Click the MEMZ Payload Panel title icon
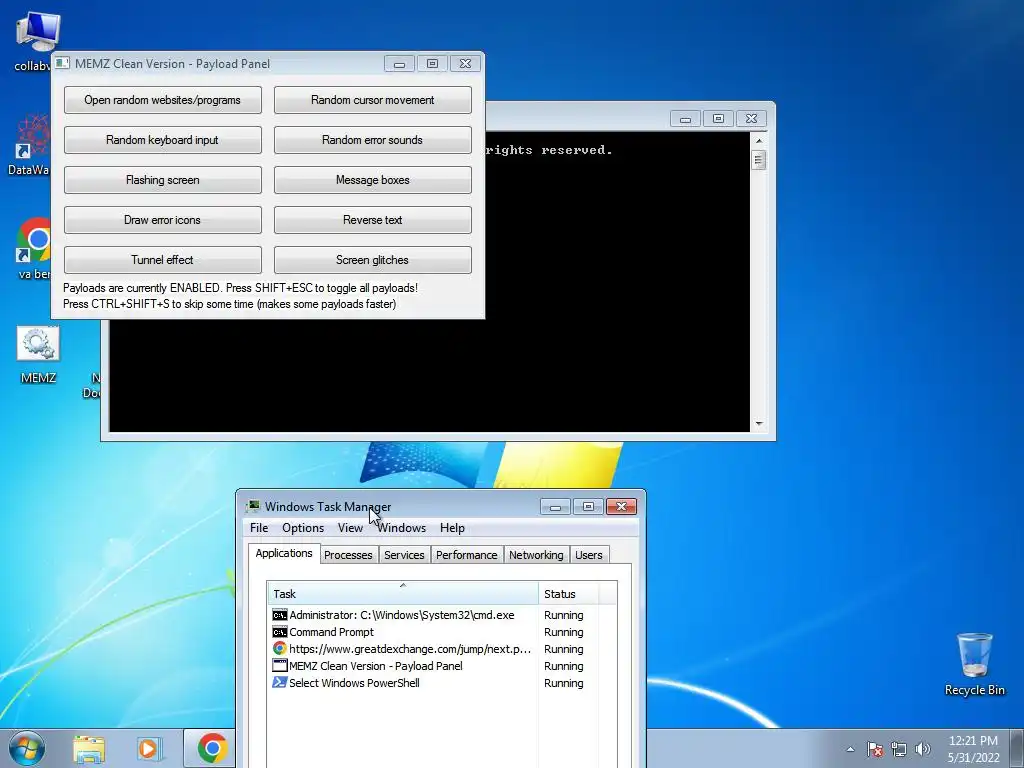 [x=63, y=63]
